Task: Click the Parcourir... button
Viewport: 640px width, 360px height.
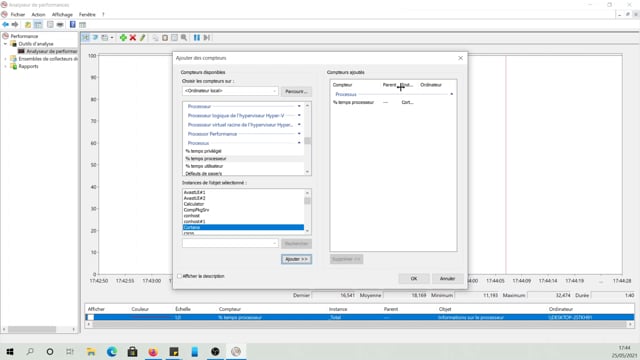Action: point(296,91)
